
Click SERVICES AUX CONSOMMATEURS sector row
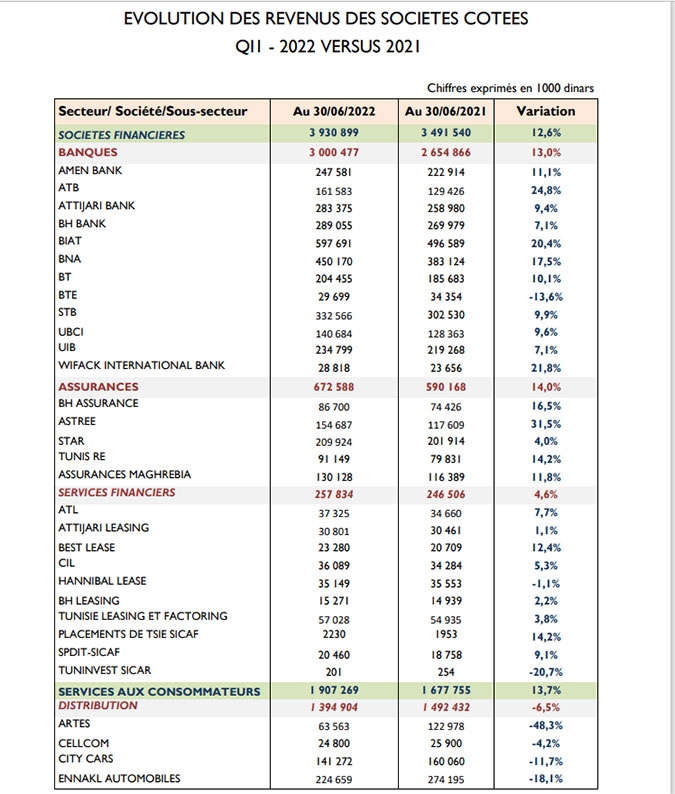click(326, 691)
